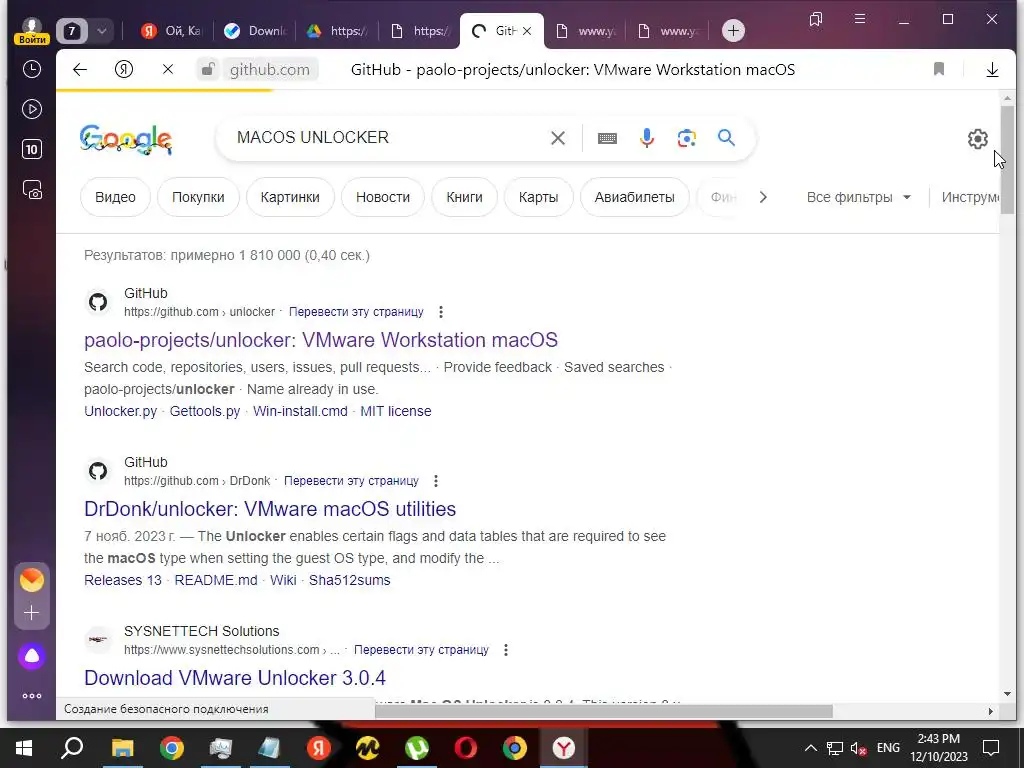Viewport: 1024px width, 768px height.
Task: Open Alice assistant purple icon
Action: click(x=31, y=656)
